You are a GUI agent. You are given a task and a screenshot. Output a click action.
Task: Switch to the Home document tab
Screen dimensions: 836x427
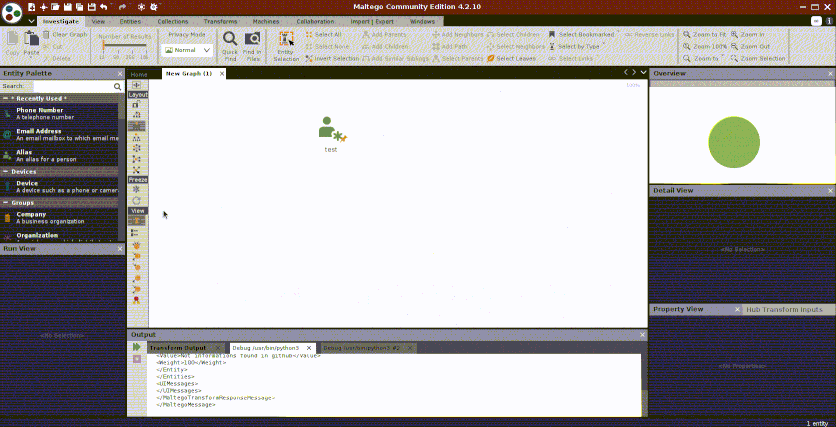(x=139, y=74)
